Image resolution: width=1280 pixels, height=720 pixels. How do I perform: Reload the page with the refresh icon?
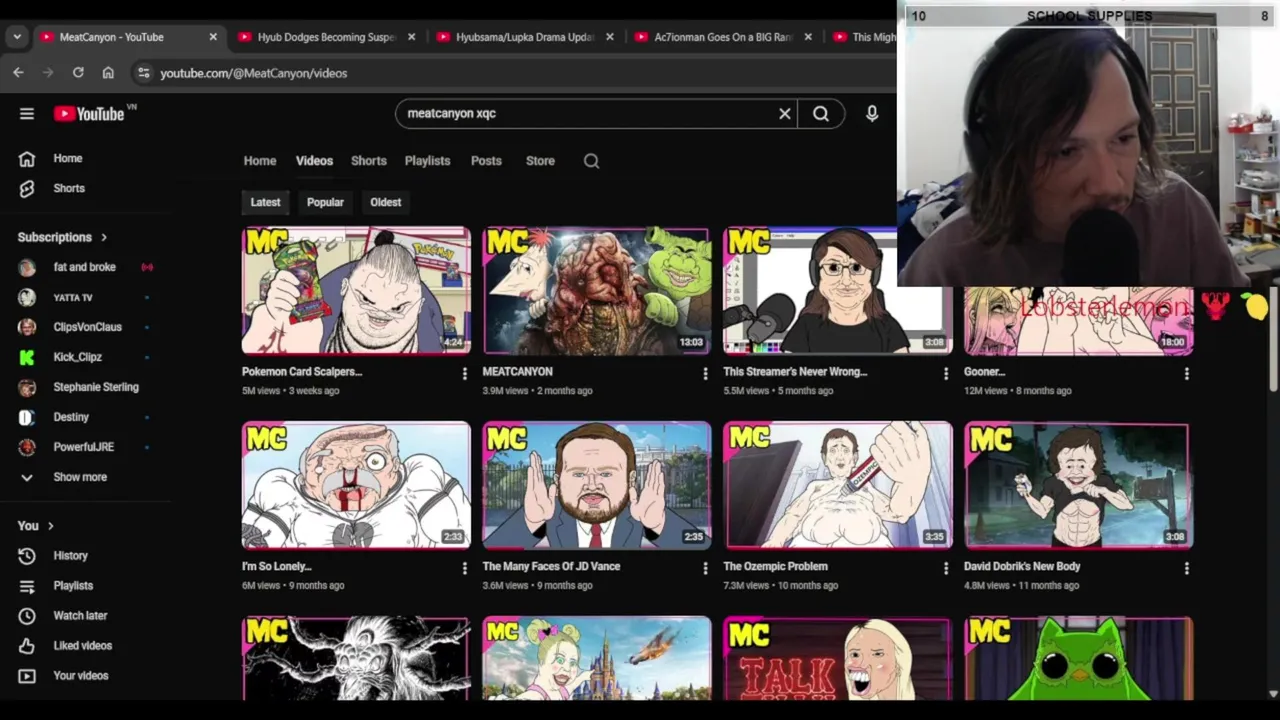point(78,73)
